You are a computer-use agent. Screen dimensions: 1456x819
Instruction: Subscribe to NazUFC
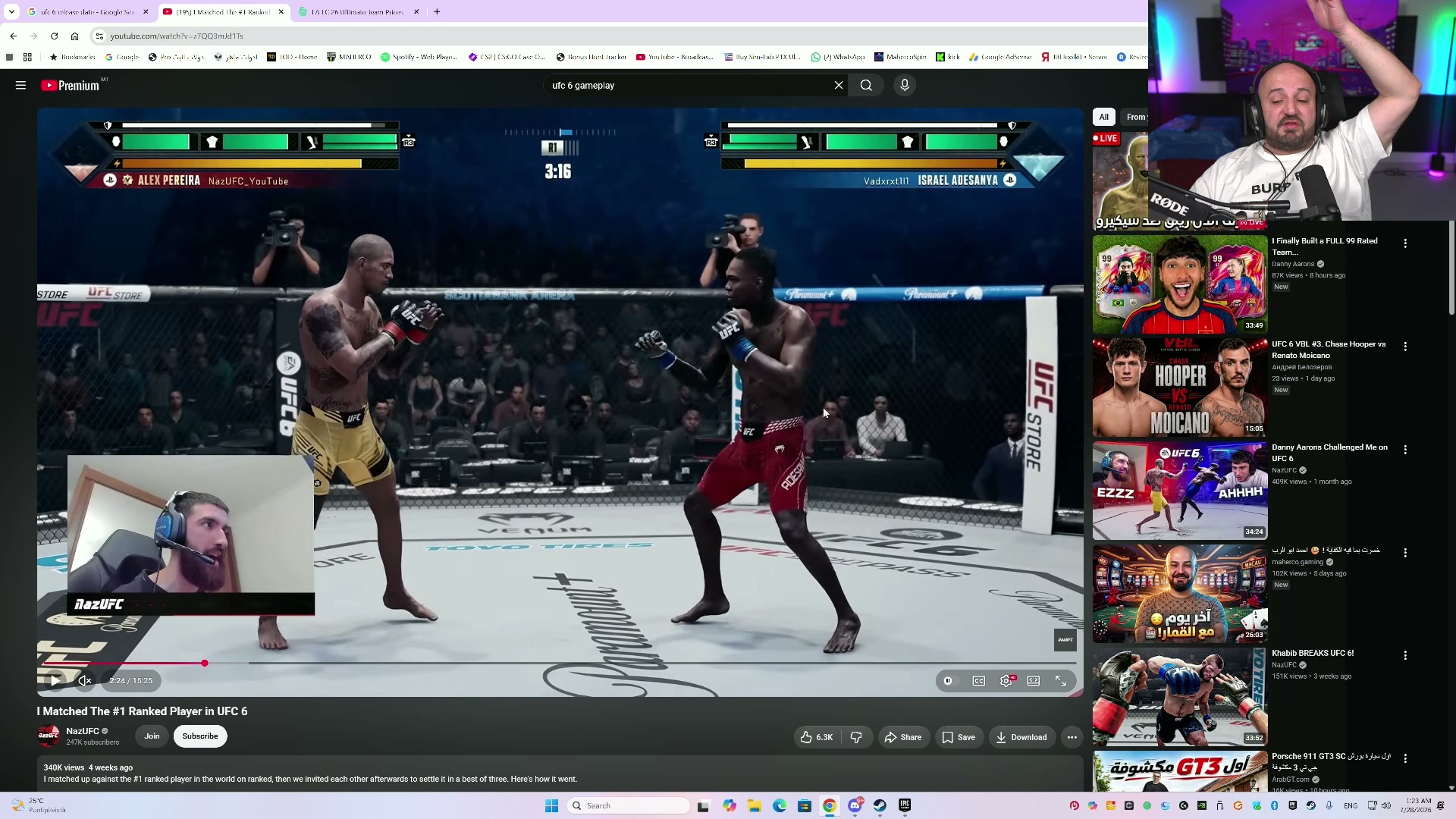click(x=200, y=736)
